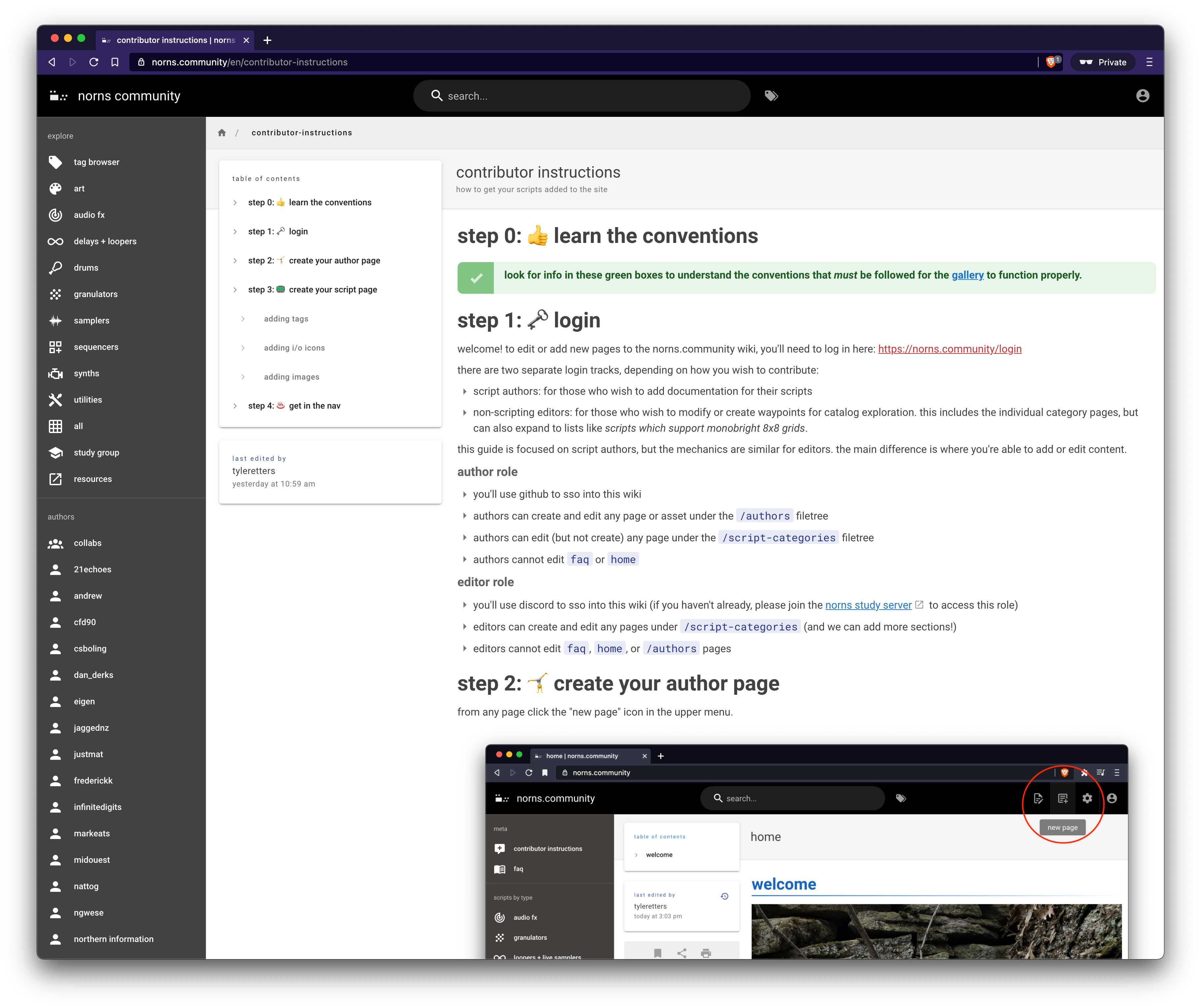The height and width of the screenshot is (1008, 1201).
Task: Click the tags icon beside search
Action: pyautogui.click(x=772, y=96)
